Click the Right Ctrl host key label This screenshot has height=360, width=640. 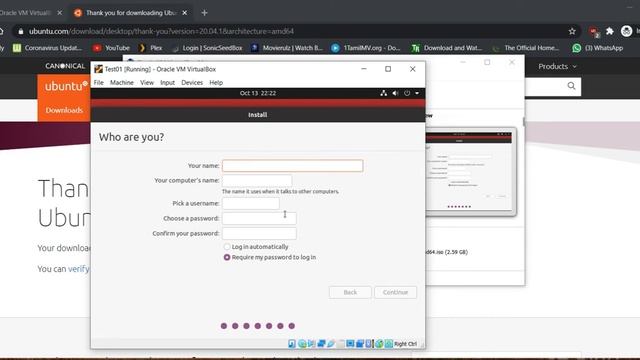pyautogui.click(x=405, y=344)
